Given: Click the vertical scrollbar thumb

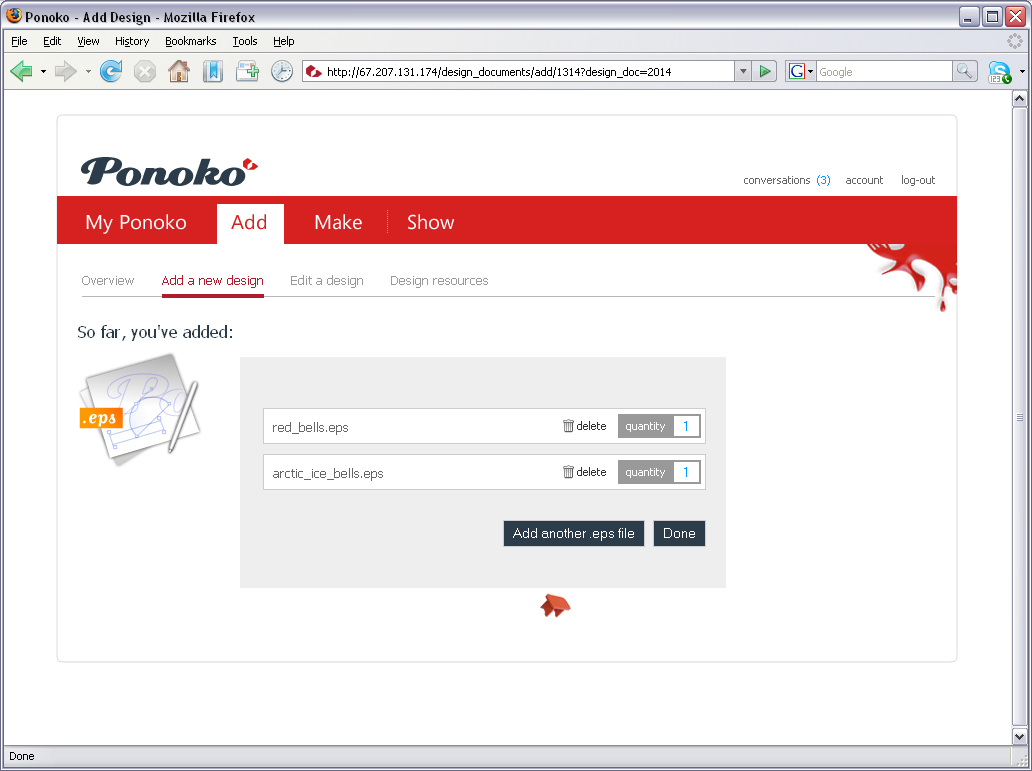Looking at the screenshot, I should click(x=1019, y=417).
